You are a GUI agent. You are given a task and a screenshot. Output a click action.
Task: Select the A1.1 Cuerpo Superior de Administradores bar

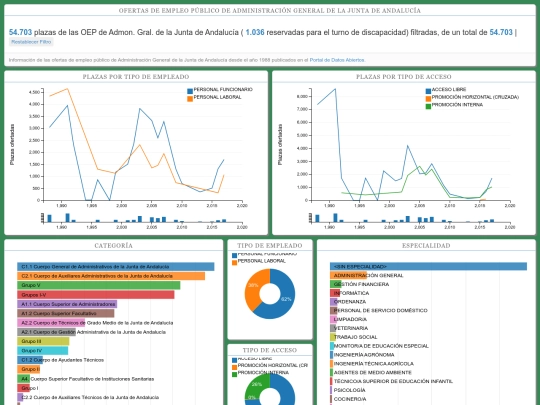pyautogui.click(x=67, y=304)
